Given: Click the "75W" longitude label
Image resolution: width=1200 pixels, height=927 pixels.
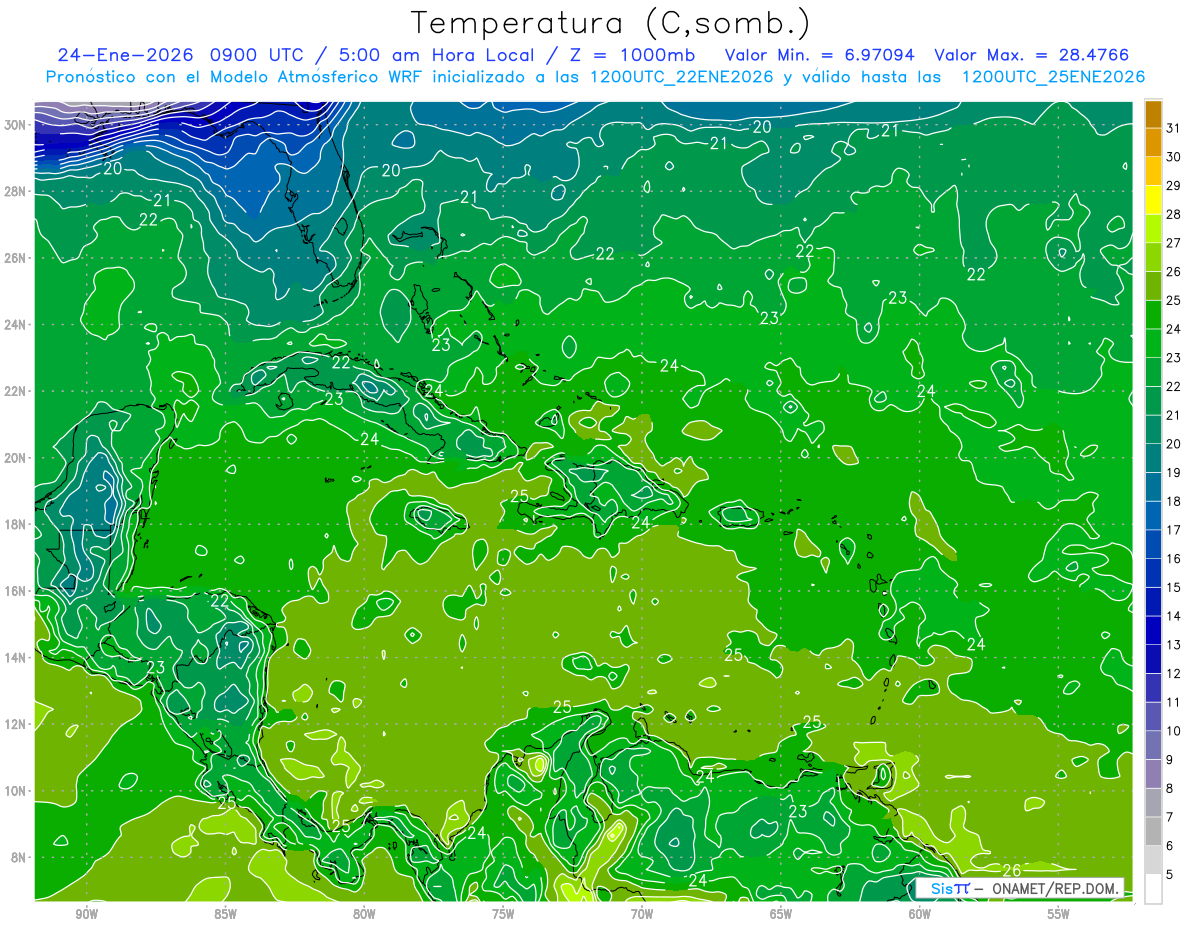Looking at the screenshot, I should point(503,914).
